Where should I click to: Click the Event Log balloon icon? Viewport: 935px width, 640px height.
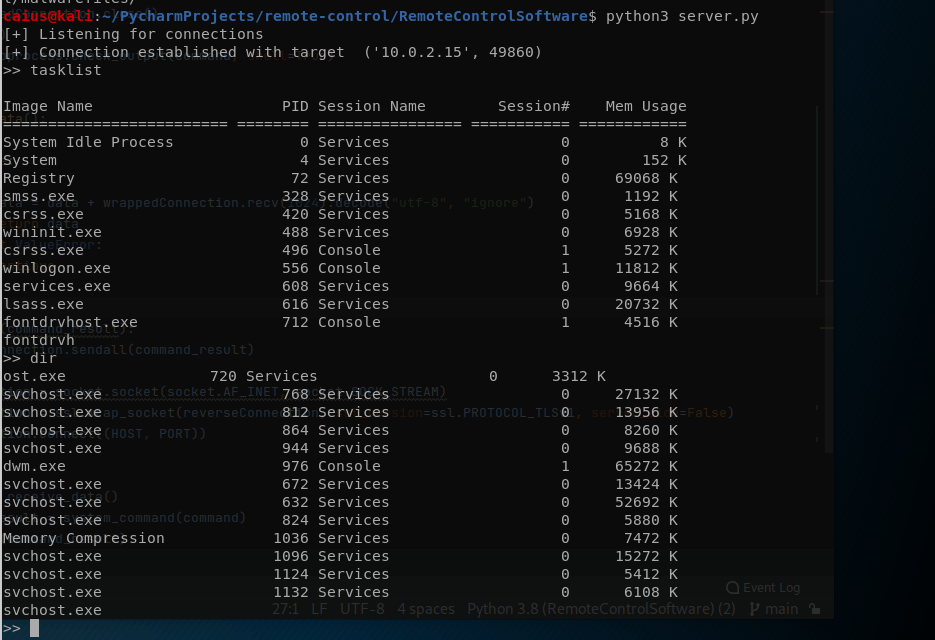coord(733,588)
